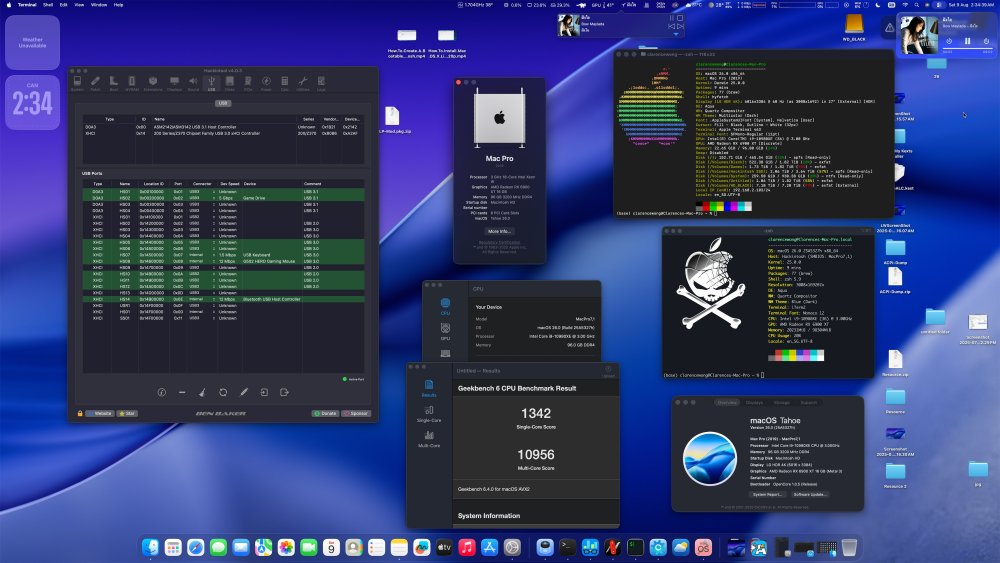
Task: Select the Patch tool in Hackintool
Action: point(95,84)
